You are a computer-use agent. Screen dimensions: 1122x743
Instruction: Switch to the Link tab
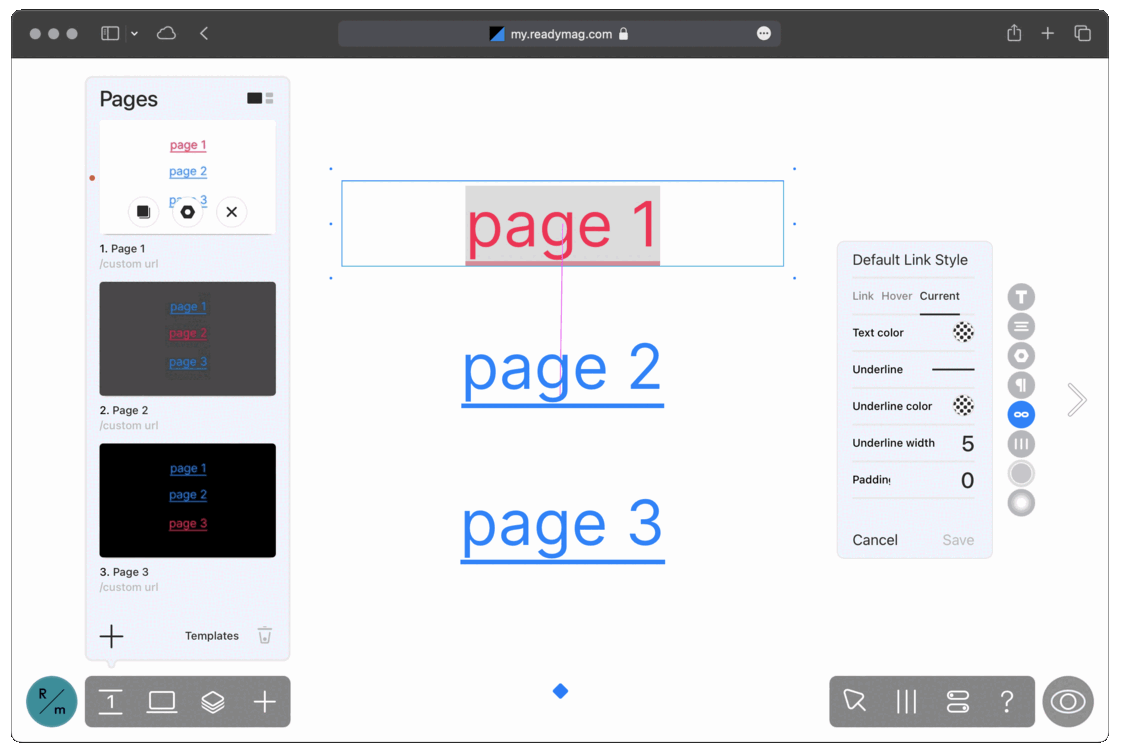click(862, 296)
